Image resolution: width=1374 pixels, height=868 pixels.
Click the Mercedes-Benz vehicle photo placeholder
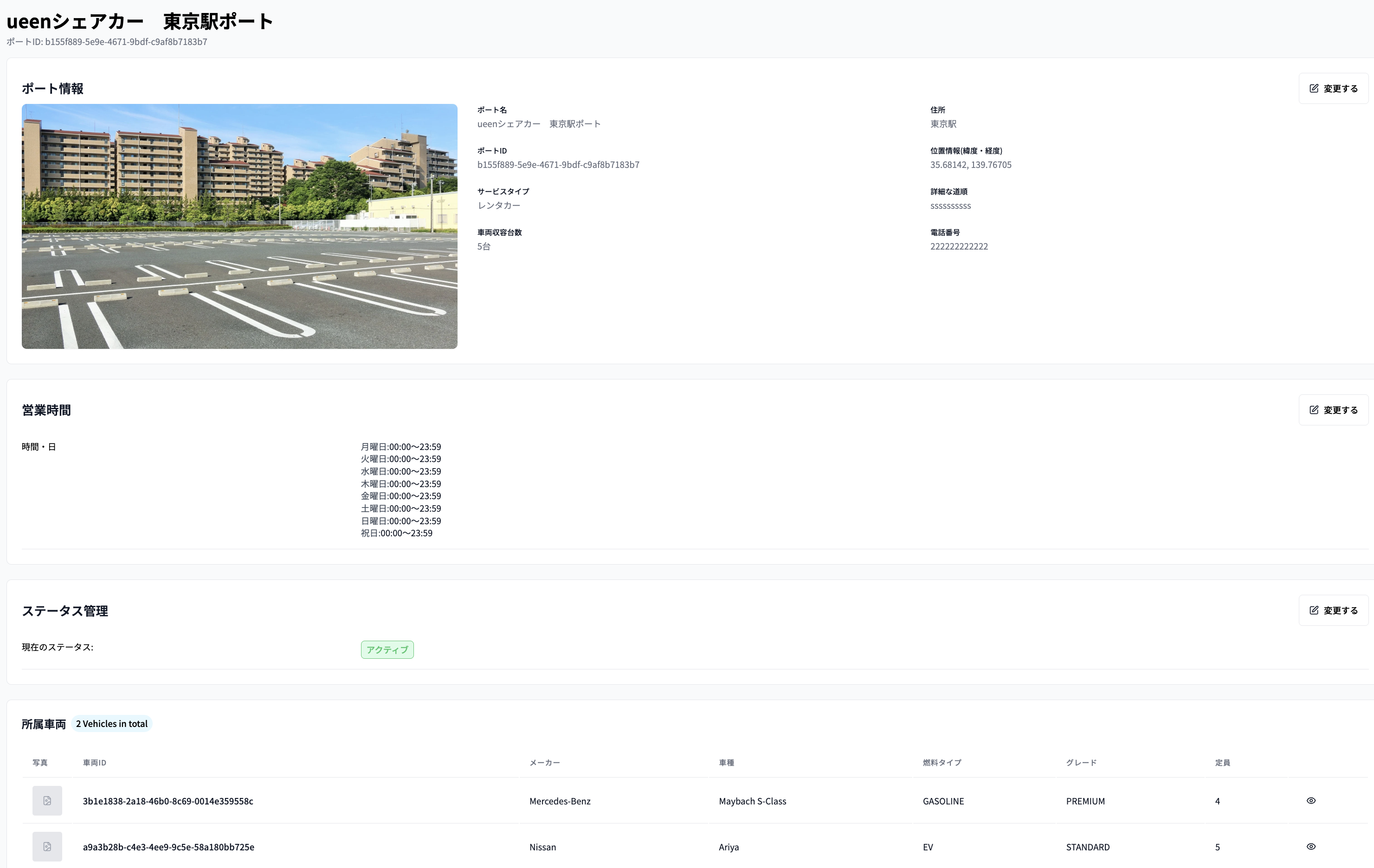pos(47,801)
